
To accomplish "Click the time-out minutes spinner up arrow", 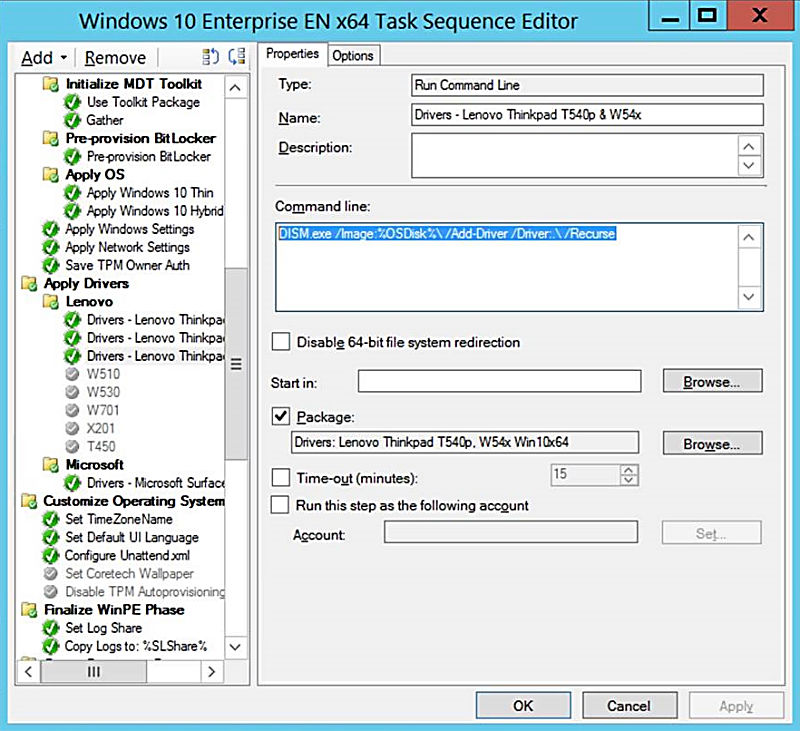I will pos(628,469).
